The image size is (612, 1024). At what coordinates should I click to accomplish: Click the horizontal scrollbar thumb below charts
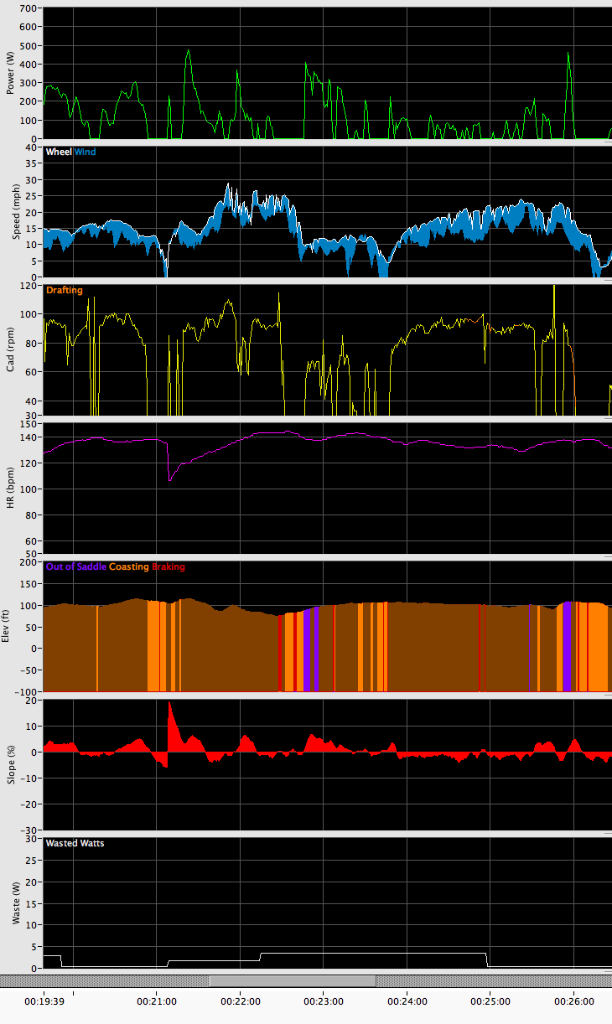(291, 980)
